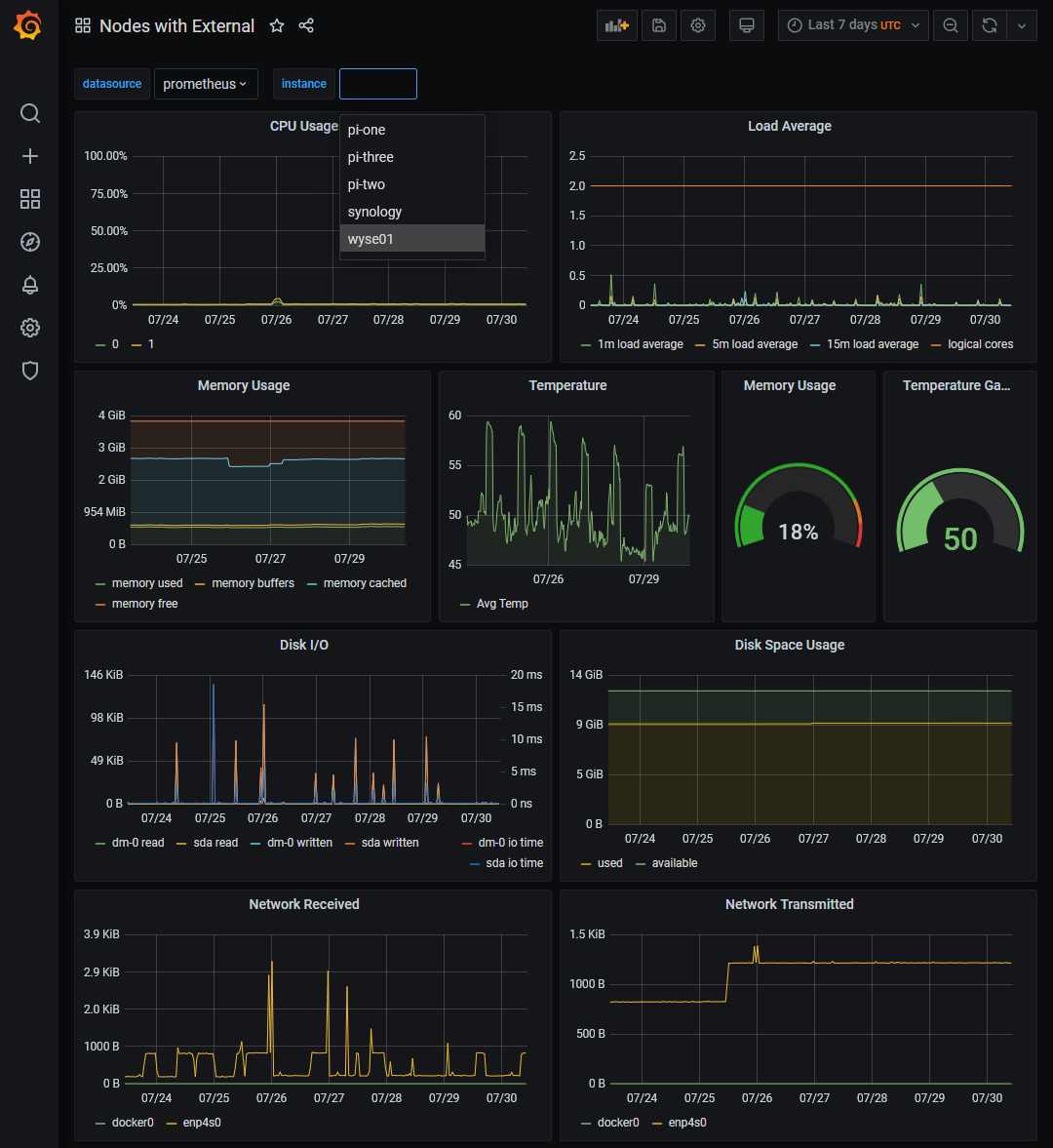Save the dashboard with the disk icon
Viewport: 1053px width, 1148px height.
pyautogui.click(x=657, y=24)
